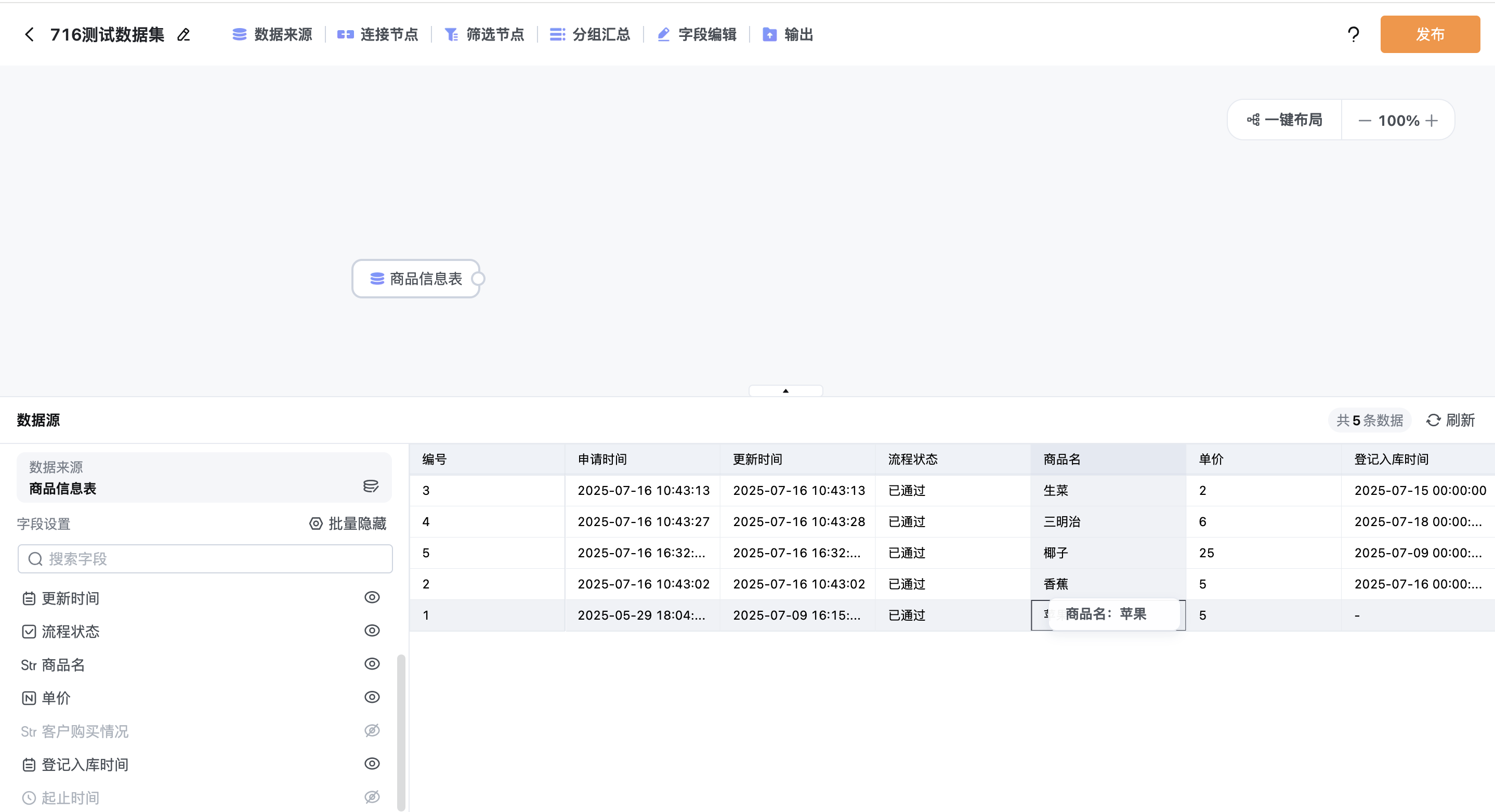The width and height of the screenshot is (1495, 812).
Task: Click the 单价 value 25 cell
Action: [1264, 553]
